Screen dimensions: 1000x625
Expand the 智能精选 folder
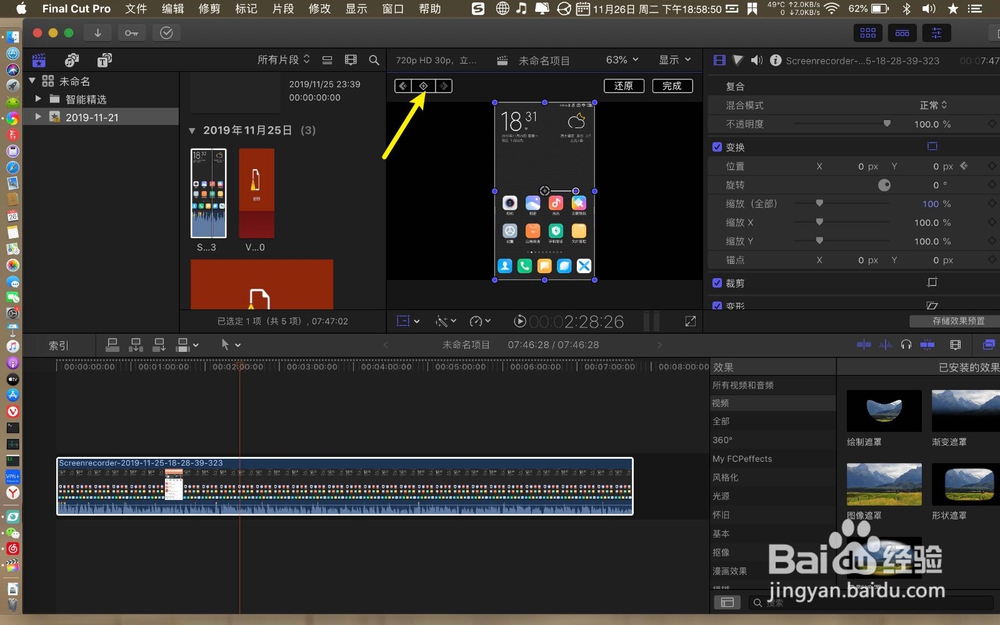click(38, 99)
